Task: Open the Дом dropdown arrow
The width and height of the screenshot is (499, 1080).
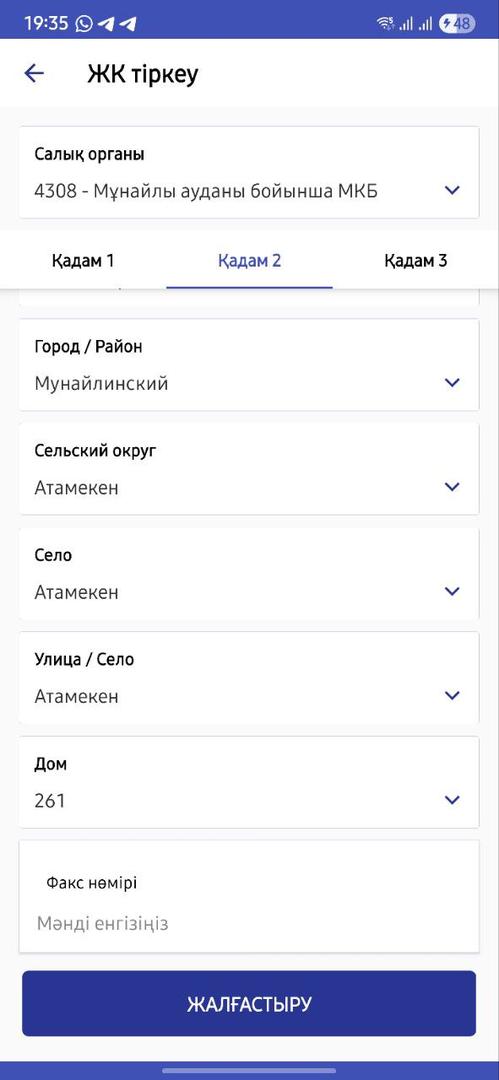Action: [x=452, y=800]
